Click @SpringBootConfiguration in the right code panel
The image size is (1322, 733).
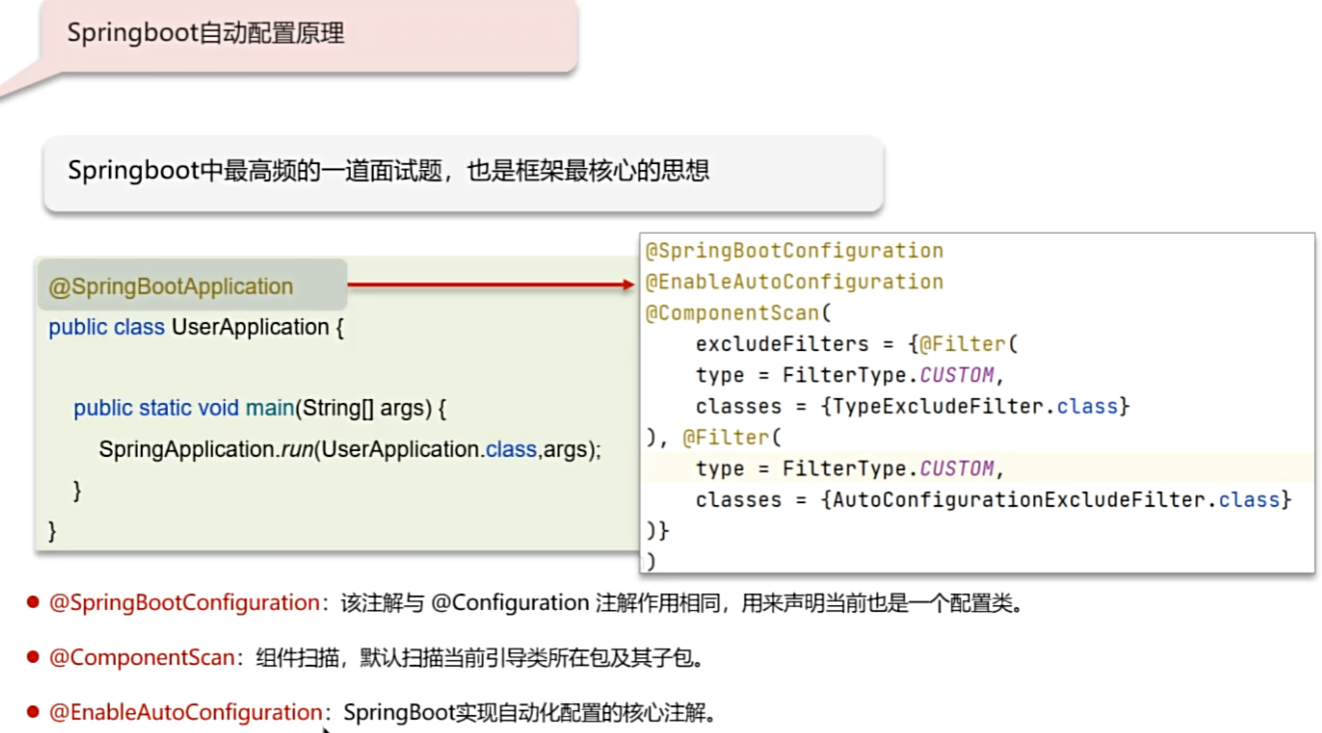click(794, 250)
